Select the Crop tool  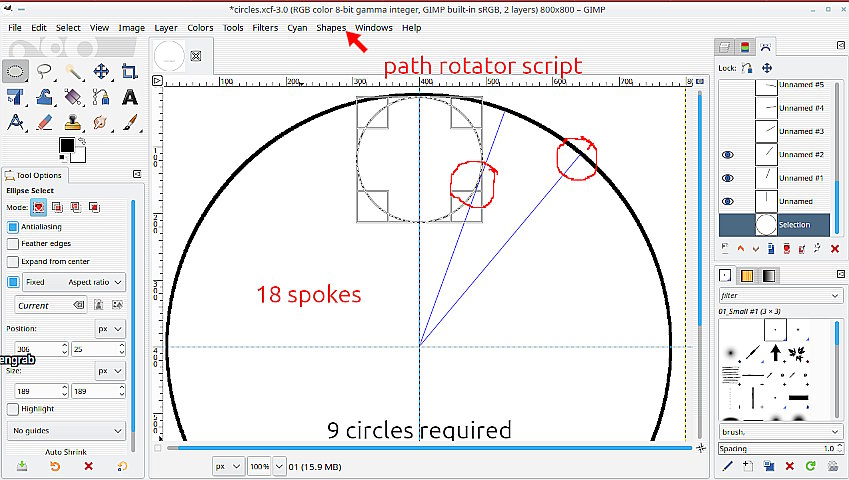(x=129, y=71)
